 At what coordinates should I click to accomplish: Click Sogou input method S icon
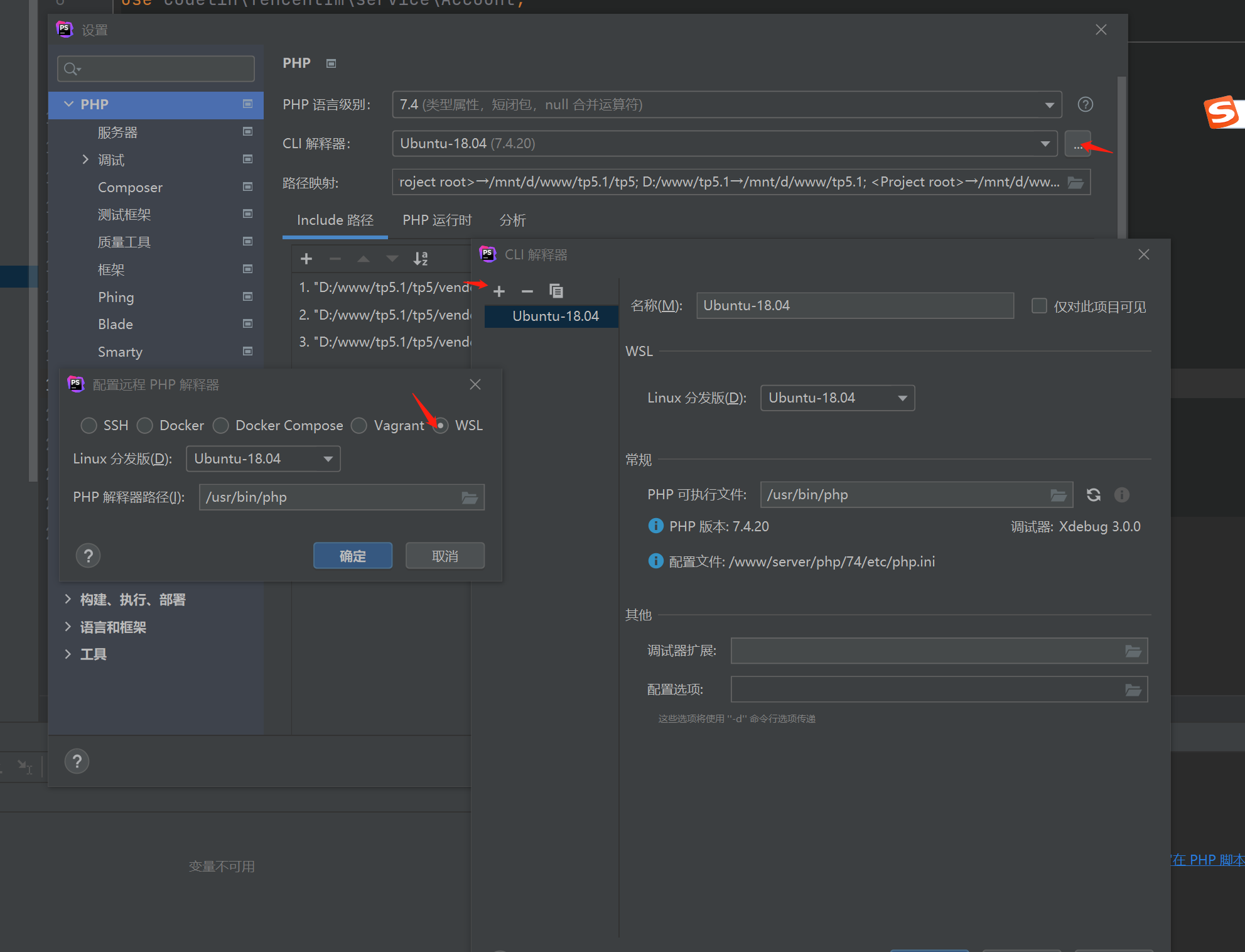(x=1223, y=112)
